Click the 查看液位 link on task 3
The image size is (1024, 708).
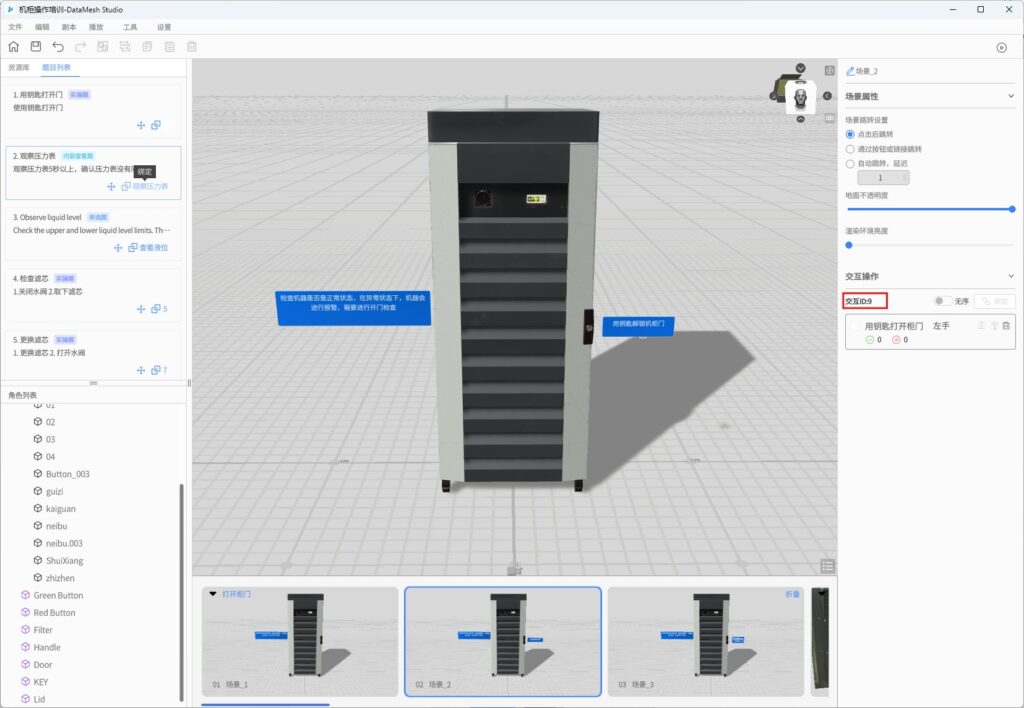coord(153,247)
